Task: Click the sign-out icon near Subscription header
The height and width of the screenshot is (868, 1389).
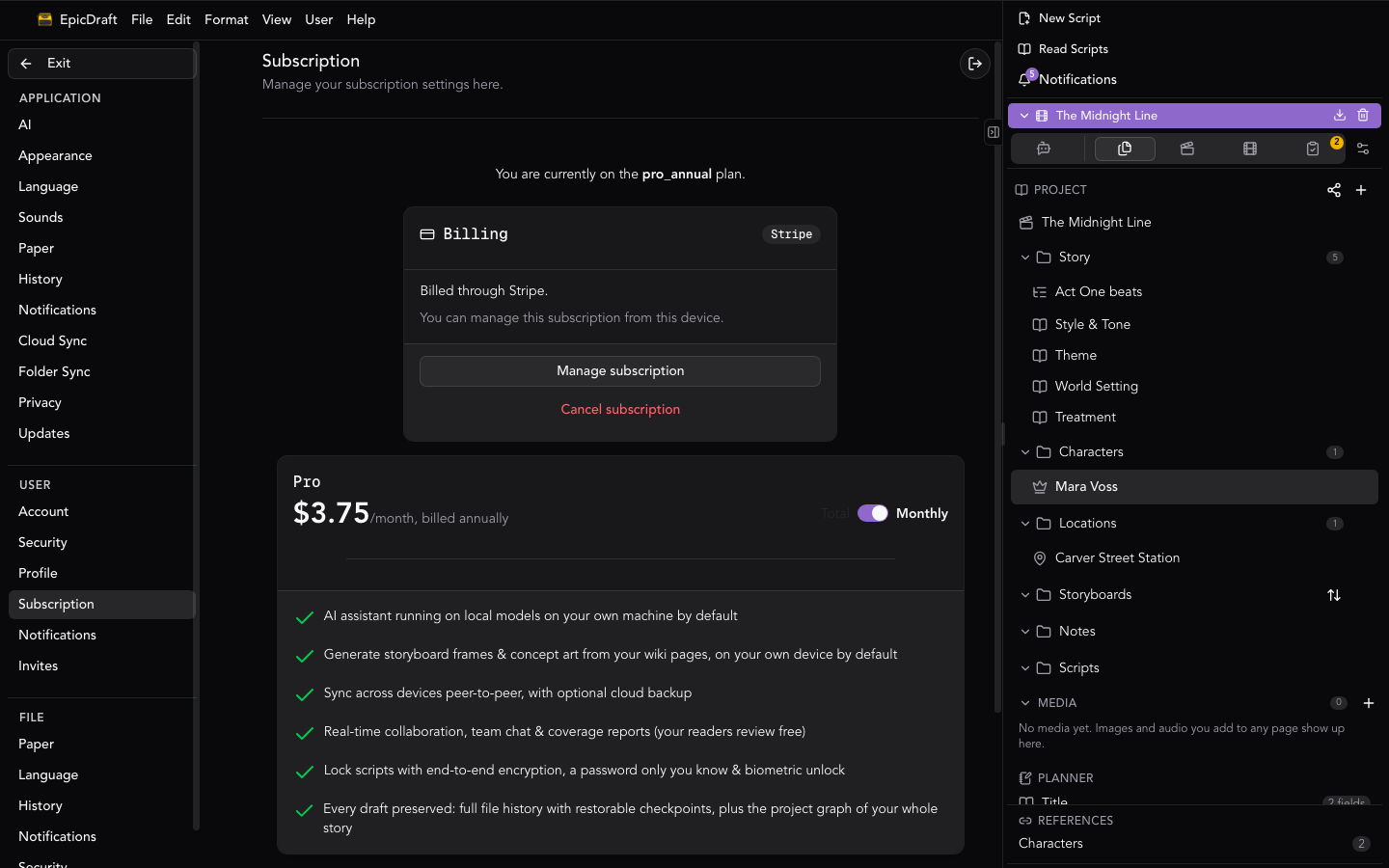Action: tap(975, 64)
